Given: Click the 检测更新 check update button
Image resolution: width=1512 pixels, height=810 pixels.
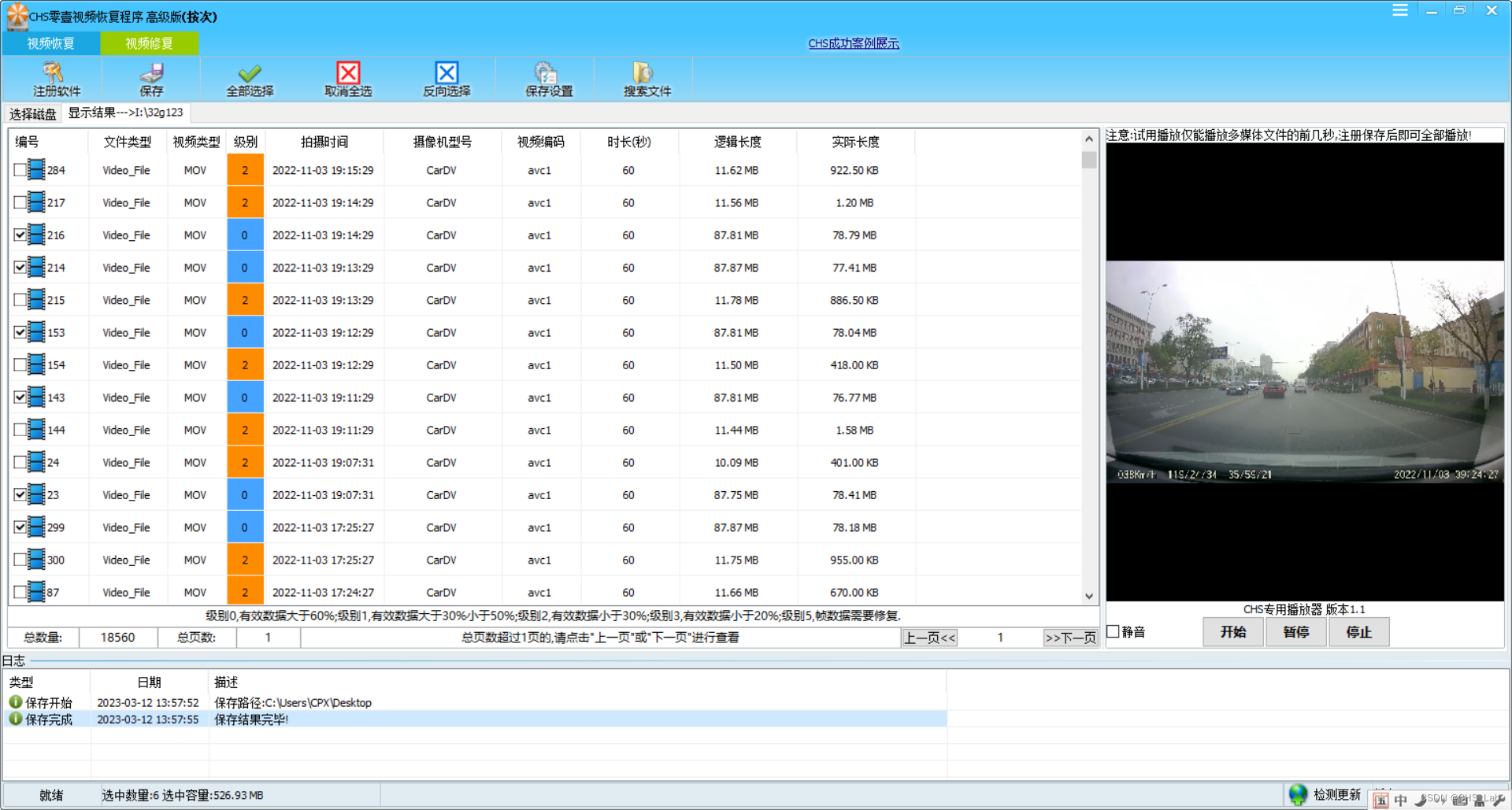Looking at the screenshot, I should coord(1336,794).
